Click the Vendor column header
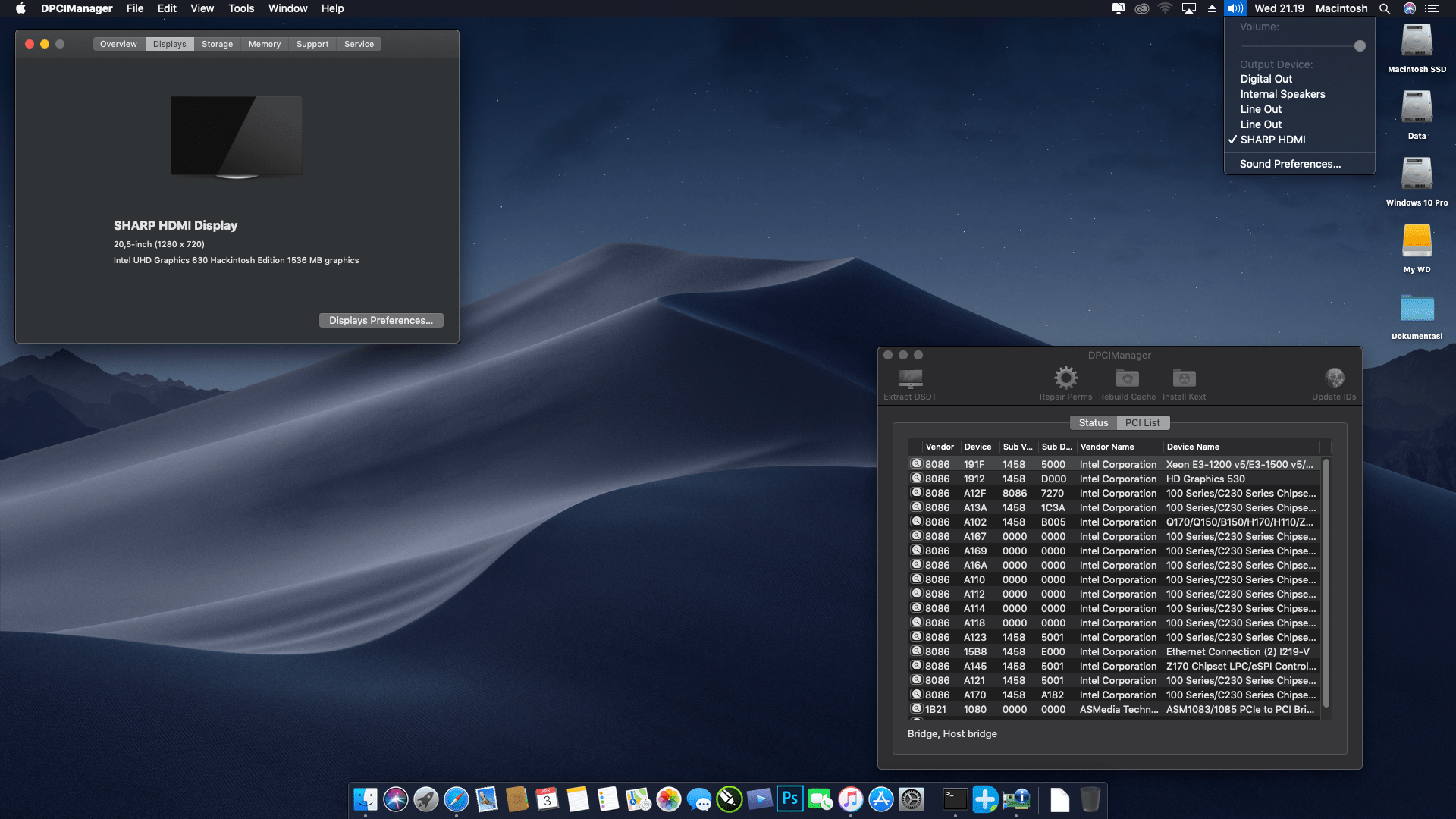The height and width of the screenshot is (819, 1456). click(940, 447)
